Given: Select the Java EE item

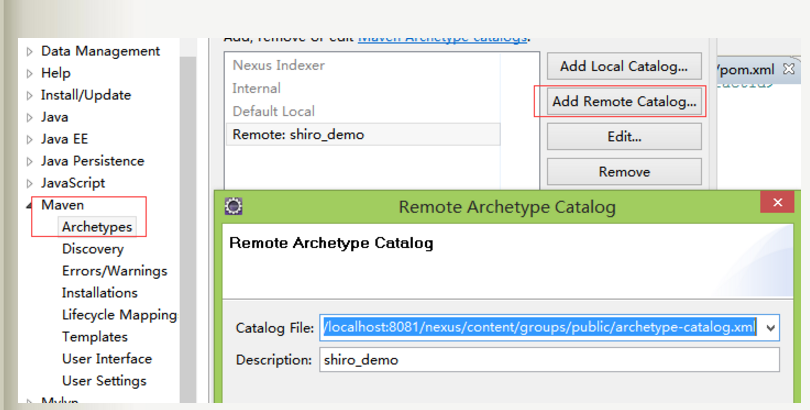Looking at the screenshot, I should (x=65, y=139).
